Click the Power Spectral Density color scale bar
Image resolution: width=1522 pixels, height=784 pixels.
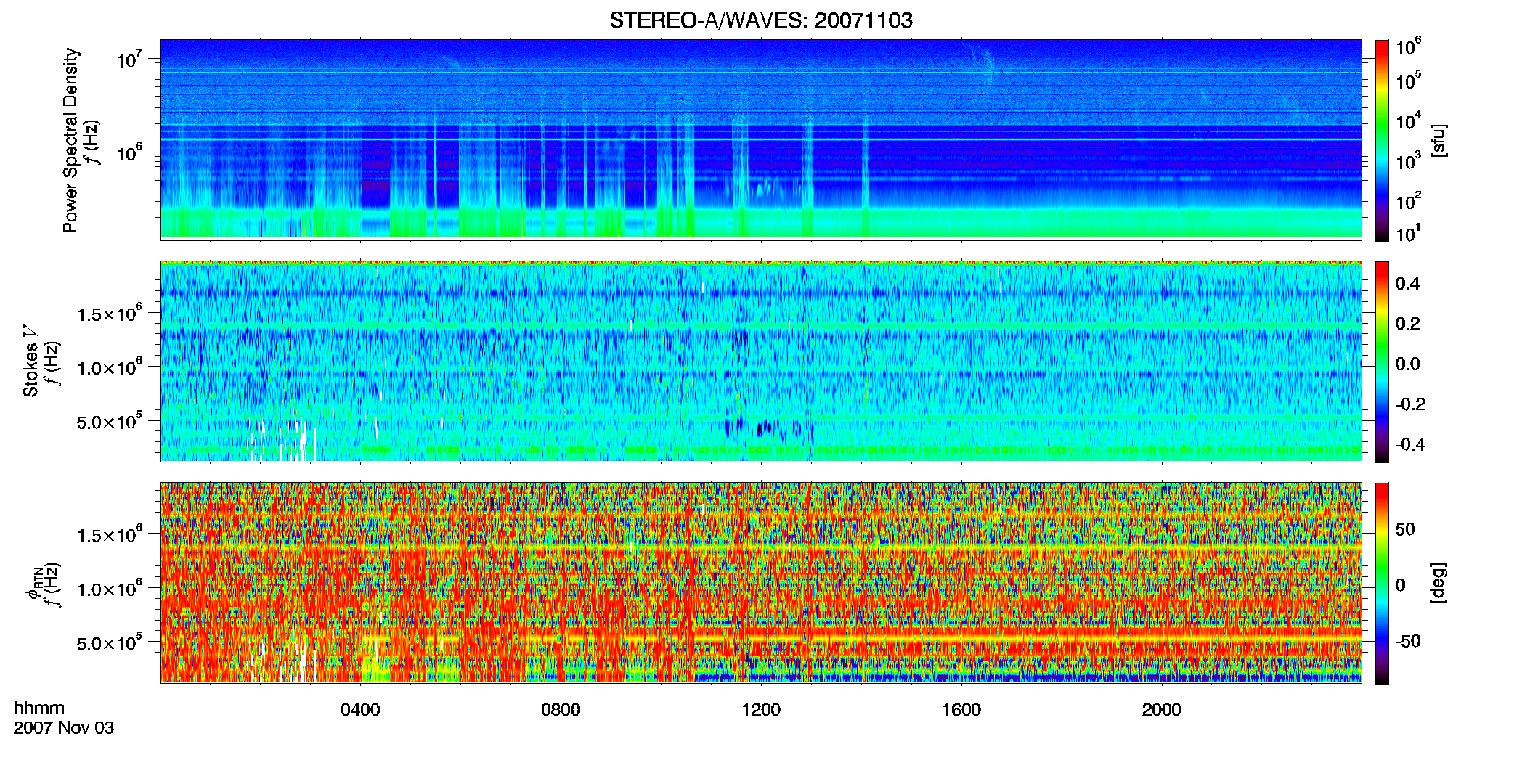[x=1382, y=140]
